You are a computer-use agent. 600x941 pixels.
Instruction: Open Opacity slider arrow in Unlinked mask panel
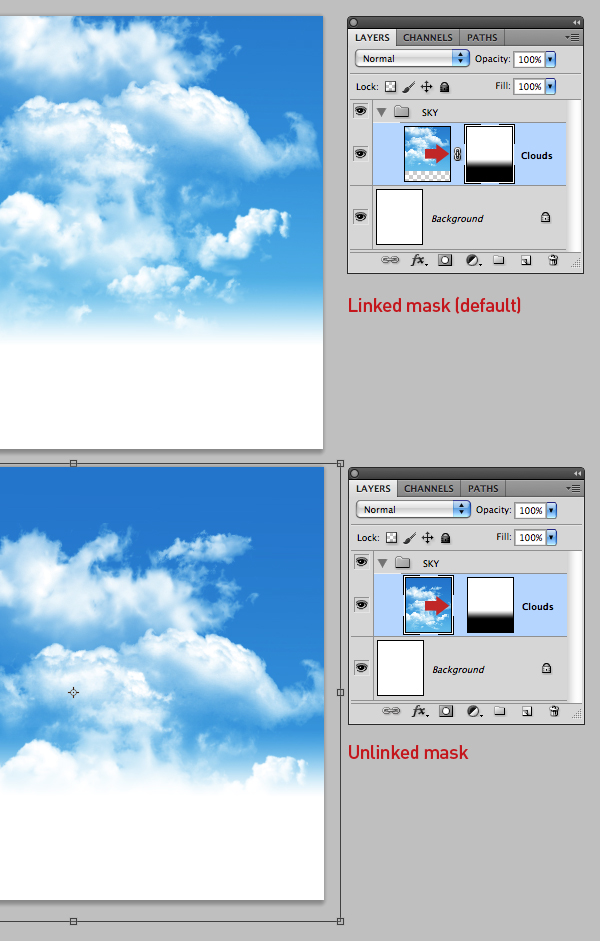(551, 511)
